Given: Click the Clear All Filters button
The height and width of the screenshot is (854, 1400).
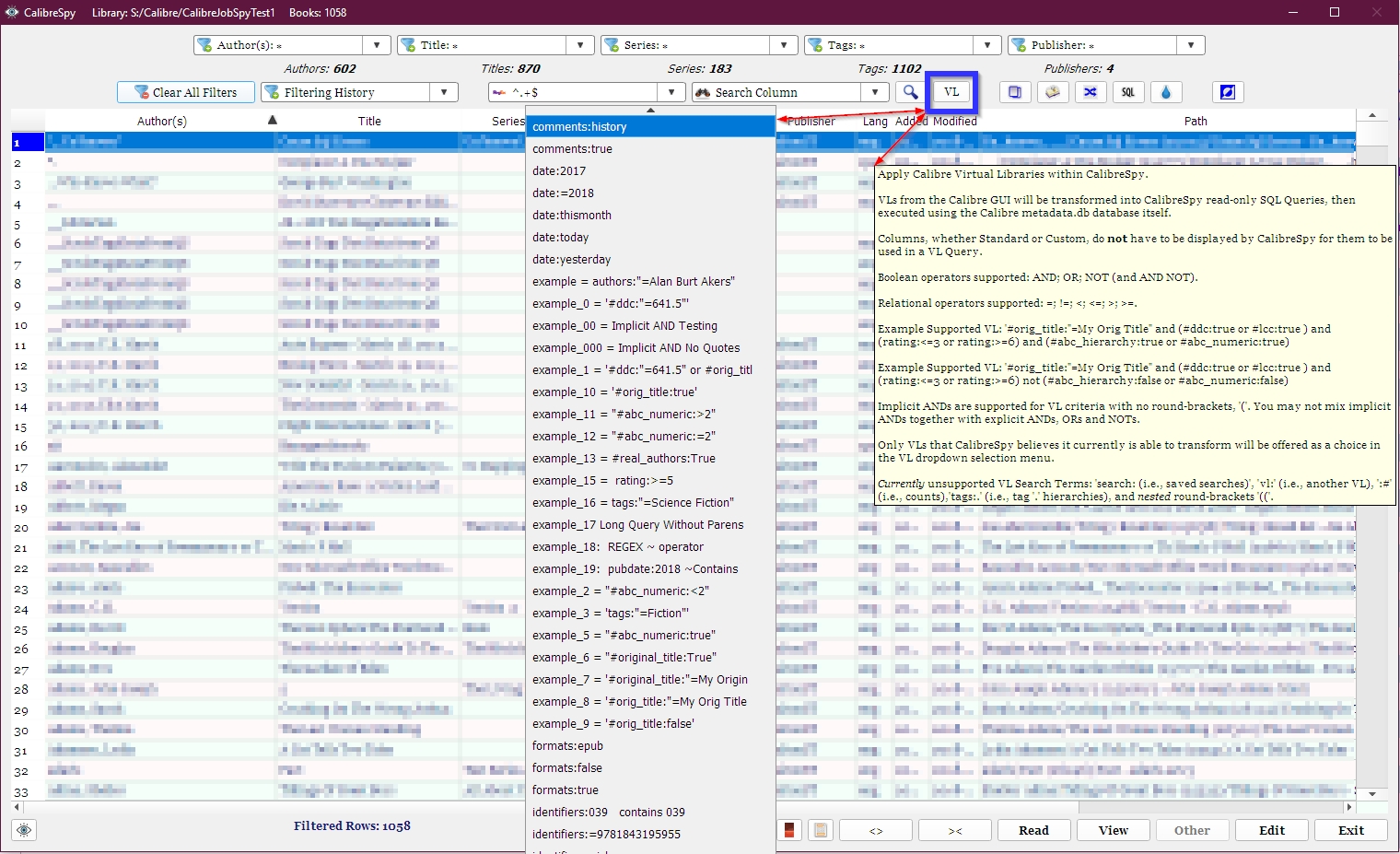Looking at the screenshot, I should pyautogui.click(x=186, y=92).
